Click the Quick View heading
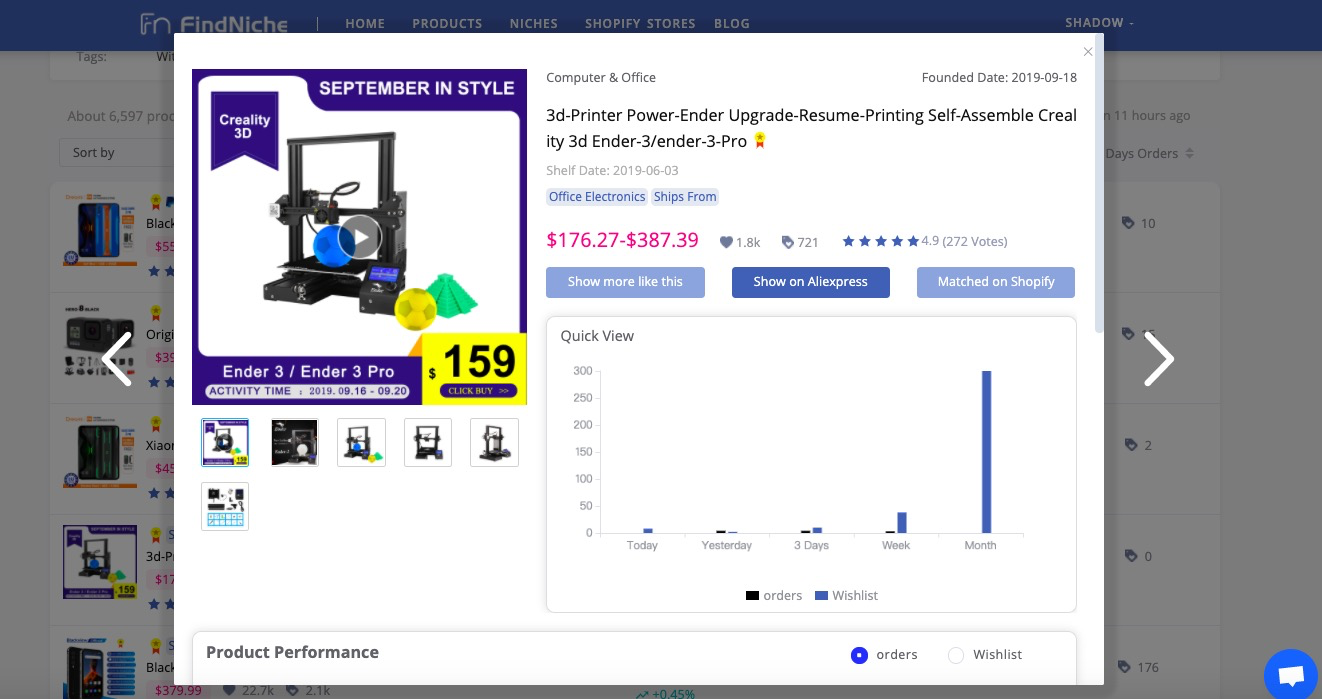This screenshot has height=699, width=1322. pyautogui.click(x=597, y=336)
